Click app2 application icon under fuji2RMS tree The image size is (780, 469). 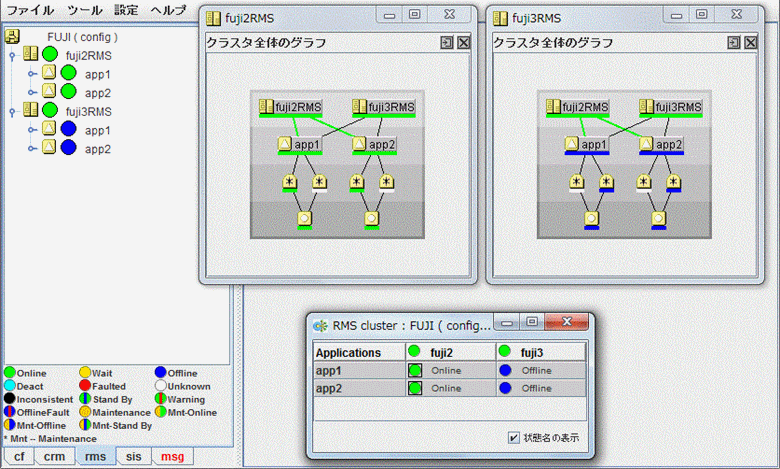(x=49, y=91)
